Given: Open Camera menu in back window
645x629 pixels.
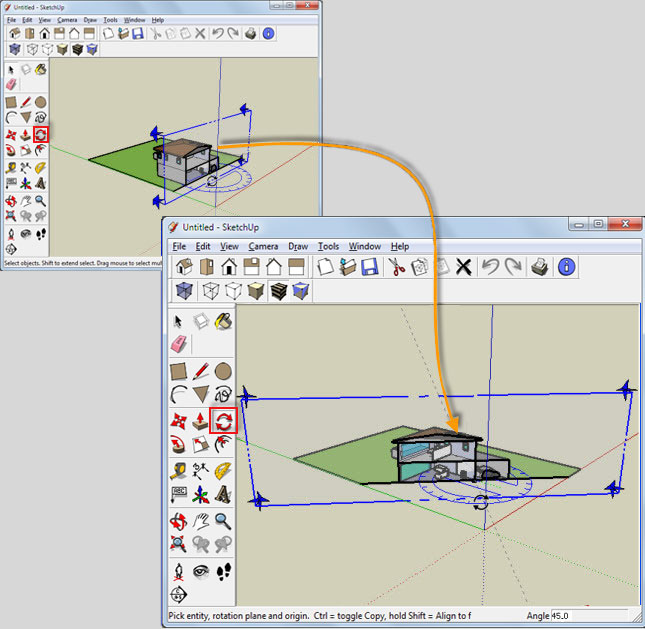Looking at the screenshot, I should [x=67, y=20].
